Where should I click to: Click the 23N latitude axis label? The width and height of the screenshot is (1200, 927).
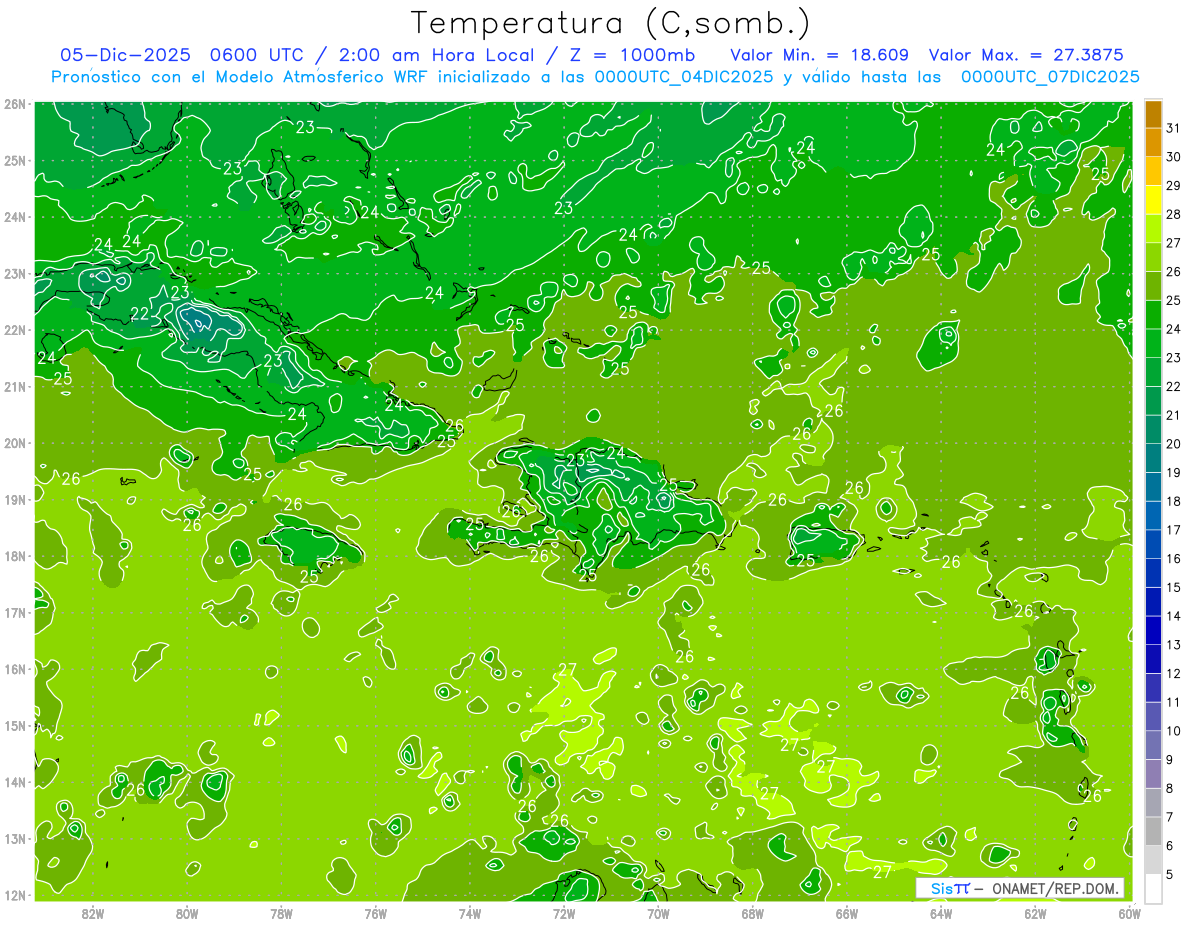15,273
